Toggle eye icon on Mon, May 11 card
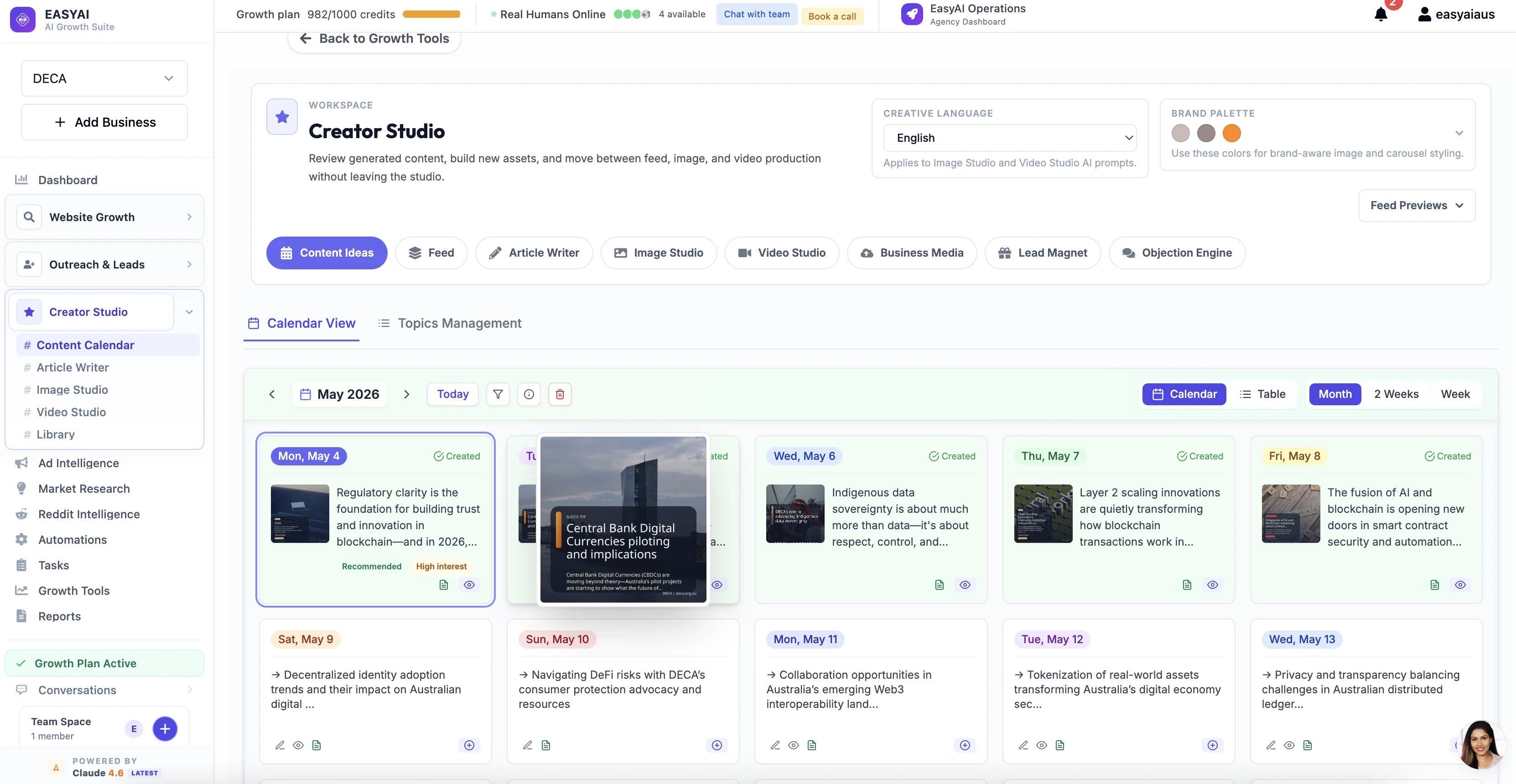This screenshot has width=1516, height=784. point(794,745)
